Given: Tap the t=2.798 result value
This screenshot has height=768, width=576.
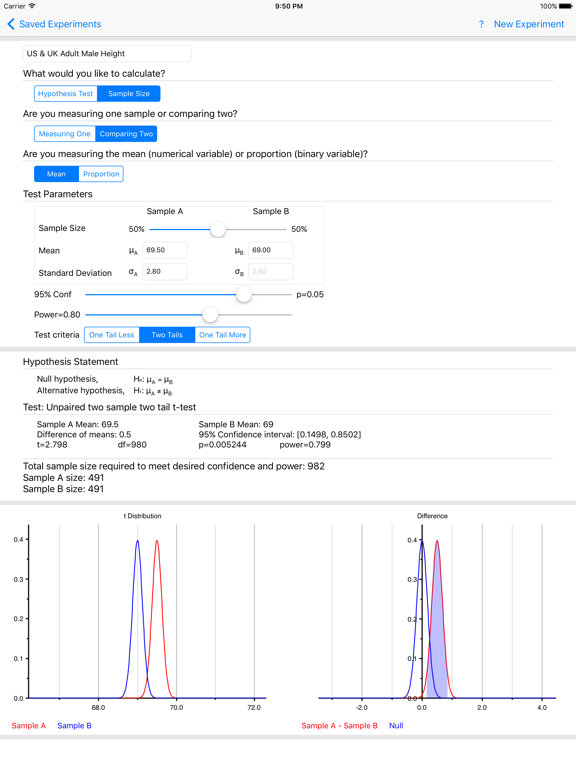Looking at the screenshot, I should pyautogui.click(x=52, y=445).
